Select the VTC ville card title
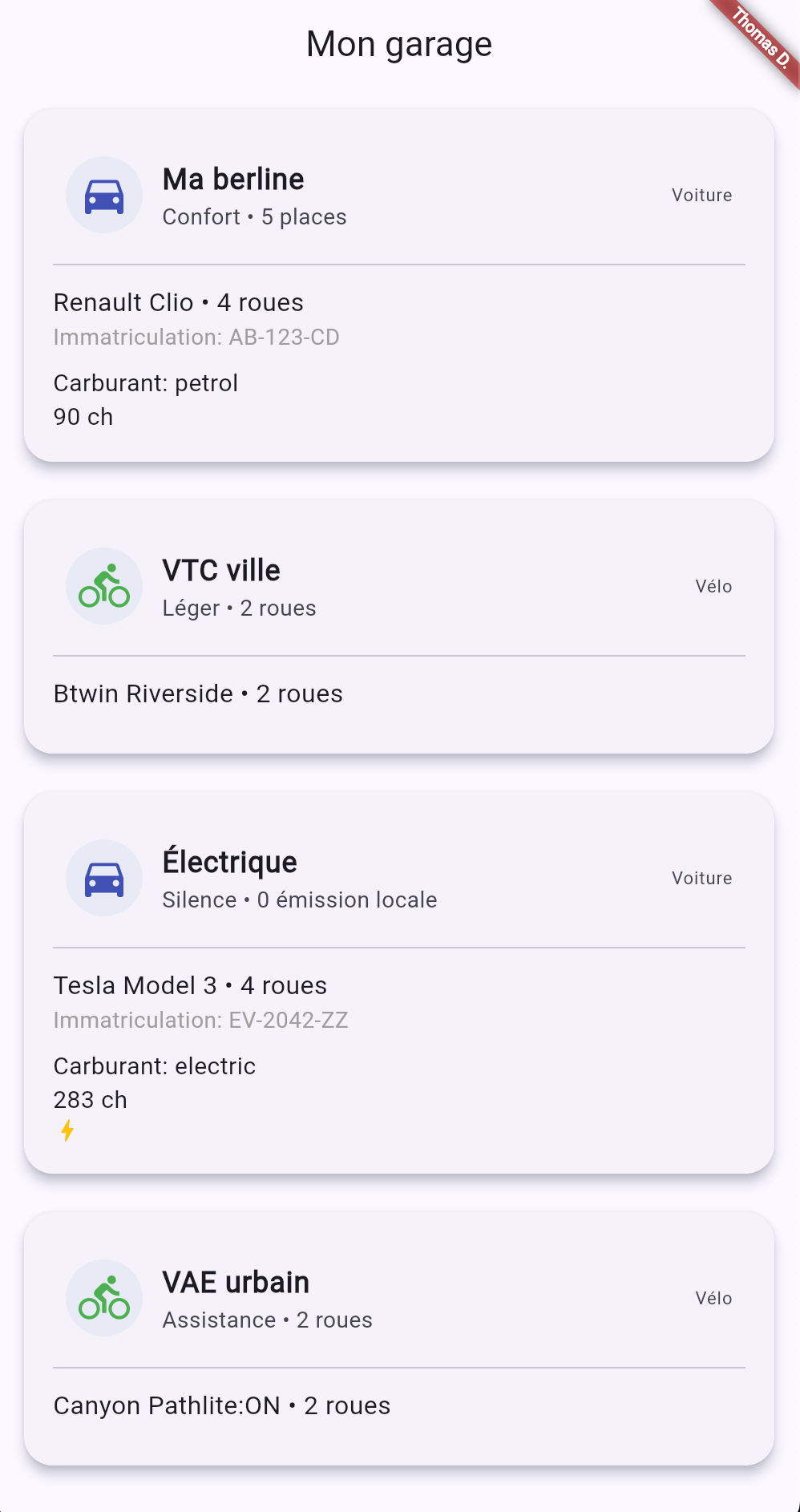Screen dimensions: 800x1512 (x=221, y=571)
